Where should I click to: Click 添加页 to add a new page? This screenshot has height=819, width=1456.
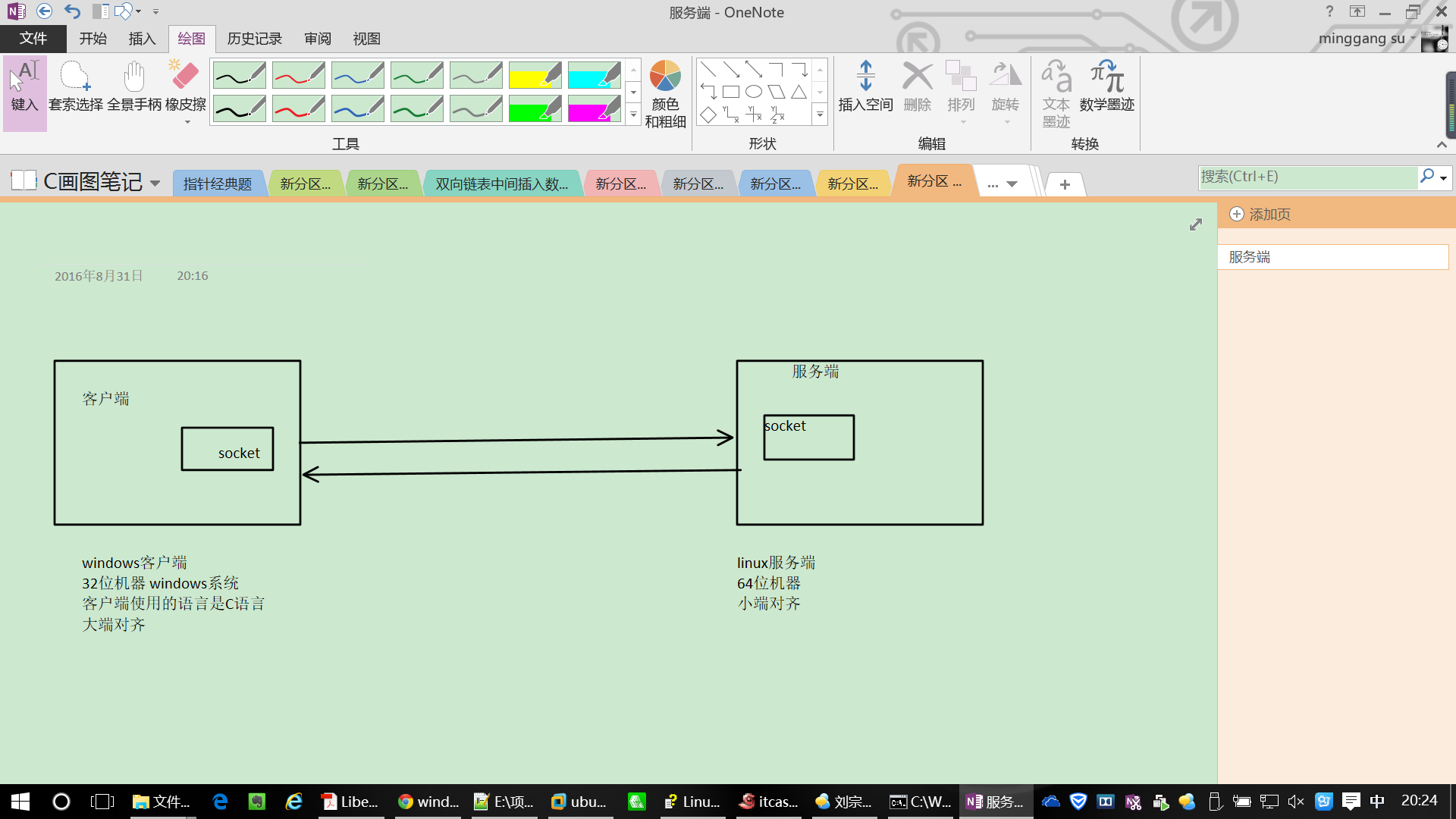(1258, 215)
